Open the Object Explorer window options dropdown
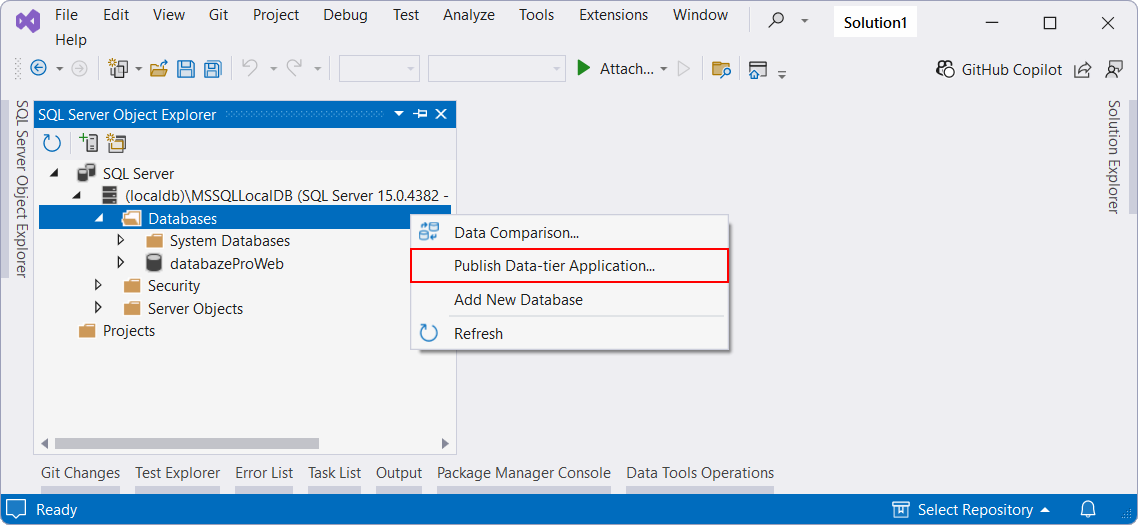The height and width of the screenshot is (525, 1138). coord(398,114)
